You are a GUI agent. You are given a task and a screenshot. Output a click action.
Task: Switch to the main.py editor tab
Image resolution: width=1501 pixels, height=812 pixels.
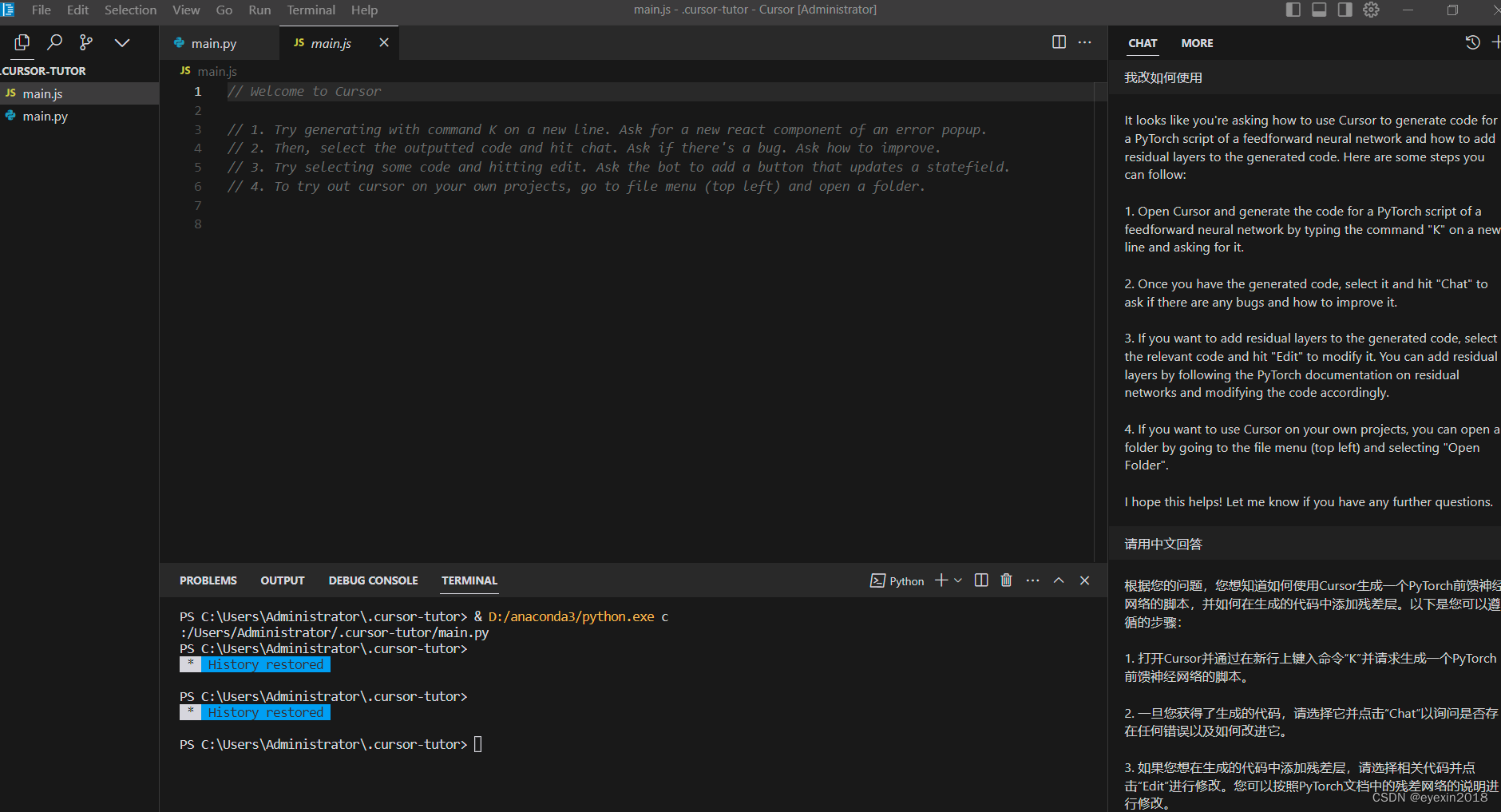tap(220, 43)
